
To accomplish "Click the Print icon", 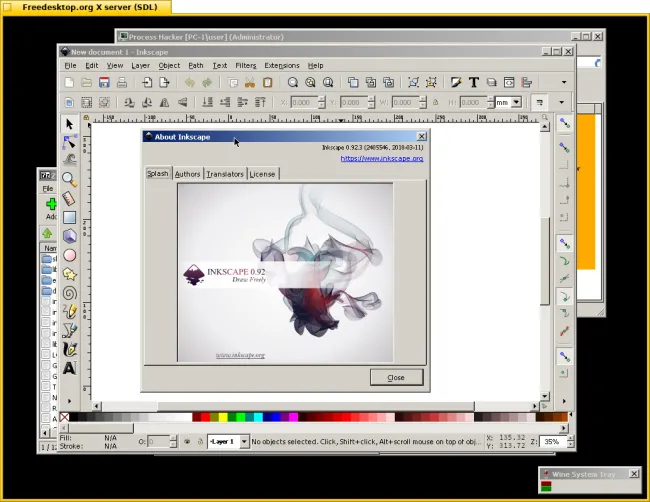I will point(121,82).
